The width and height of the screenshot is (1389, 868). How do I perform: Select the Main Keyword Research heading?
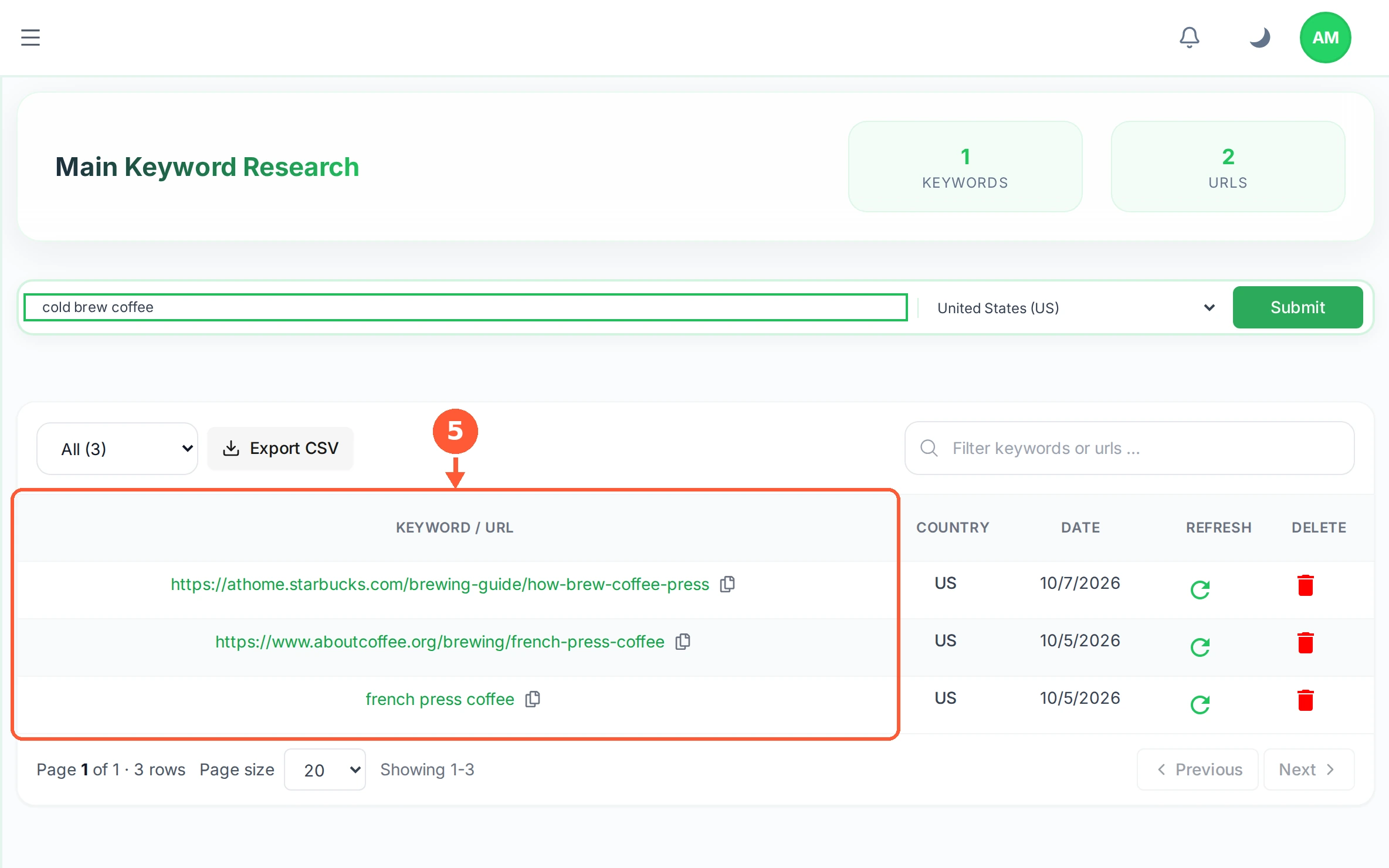coord(207,167)
